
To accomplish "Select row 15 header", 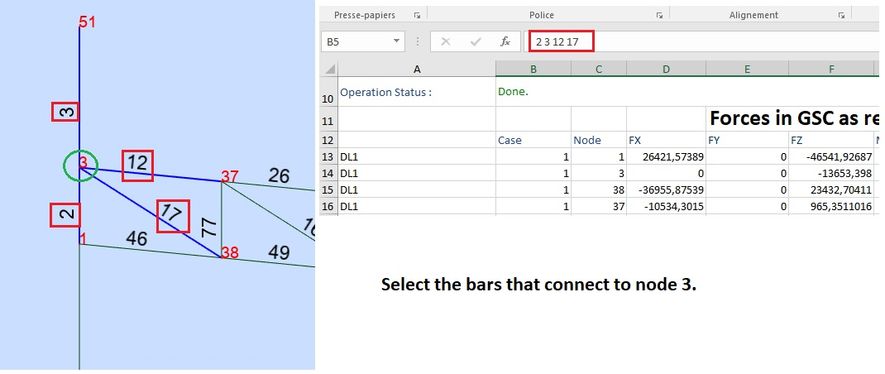I will tap(328, 190).
